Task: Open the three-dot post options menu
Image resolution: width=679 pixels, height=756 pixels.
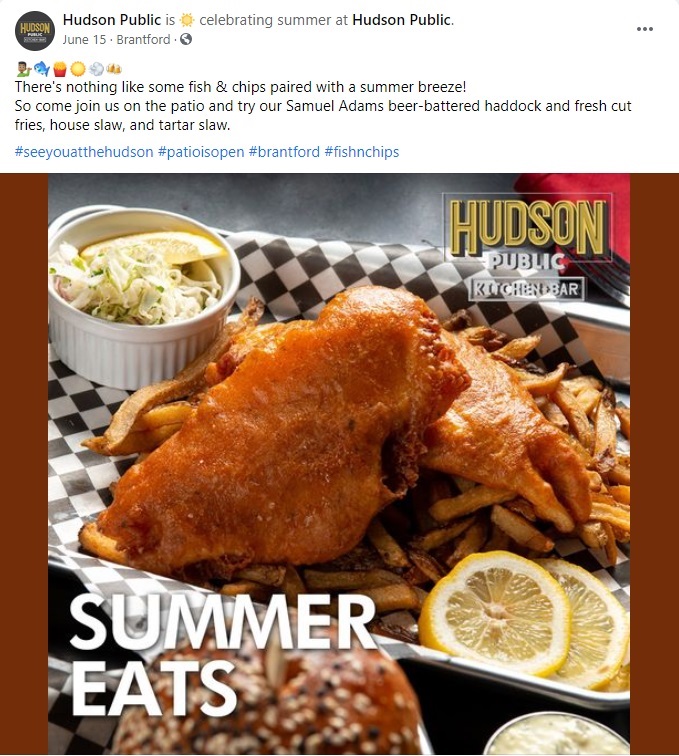Action: (x=645, y=29)
